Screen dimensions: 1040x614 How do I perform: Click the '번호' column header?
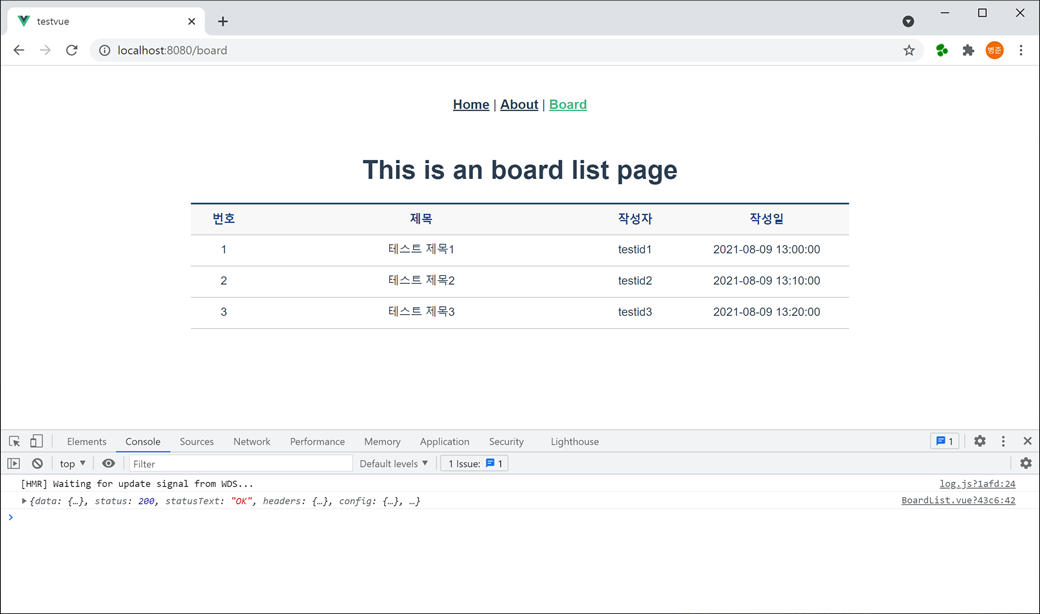click(224, 219)
